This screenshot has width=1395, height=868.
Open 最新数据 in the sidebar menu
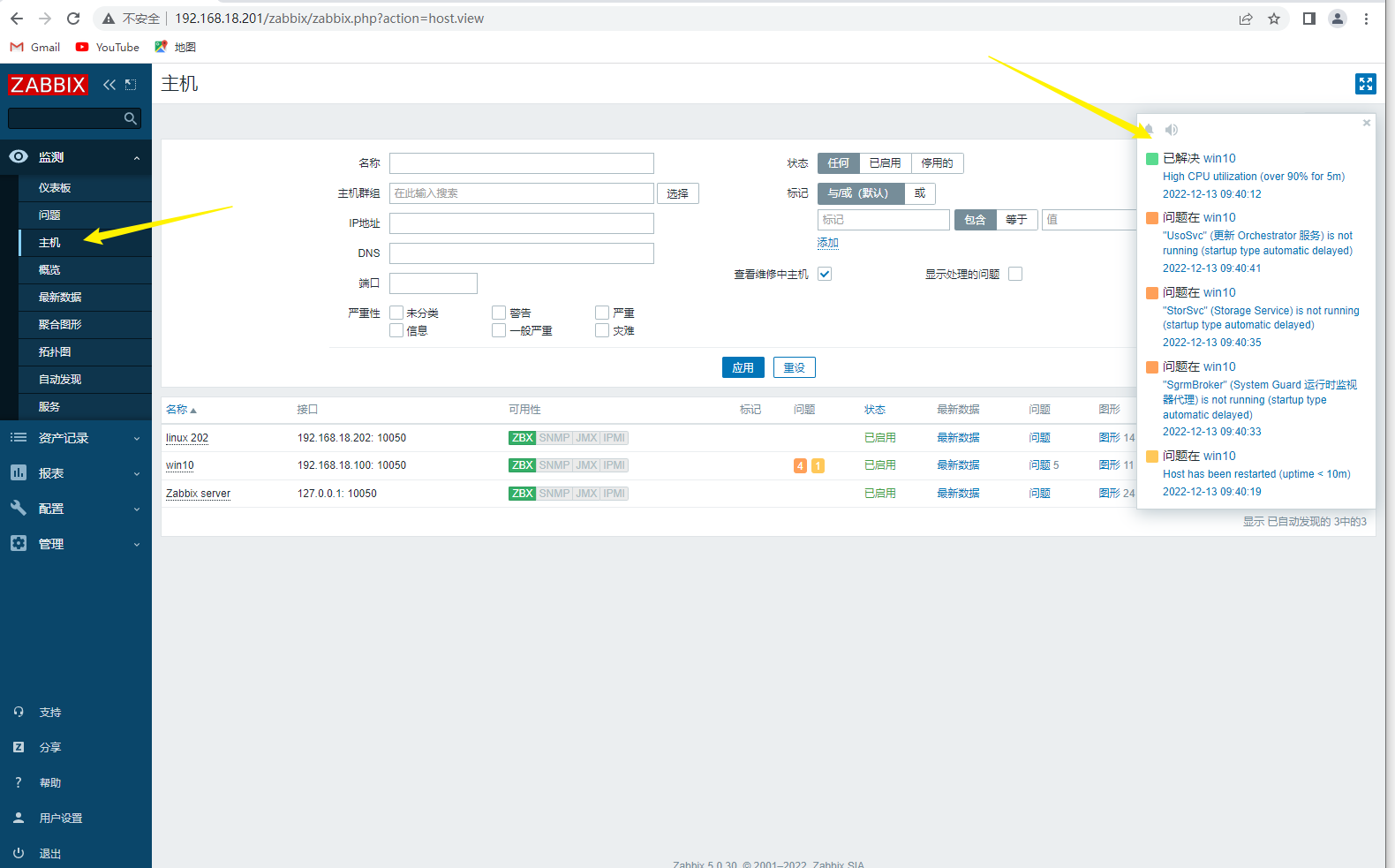point(60,298)
